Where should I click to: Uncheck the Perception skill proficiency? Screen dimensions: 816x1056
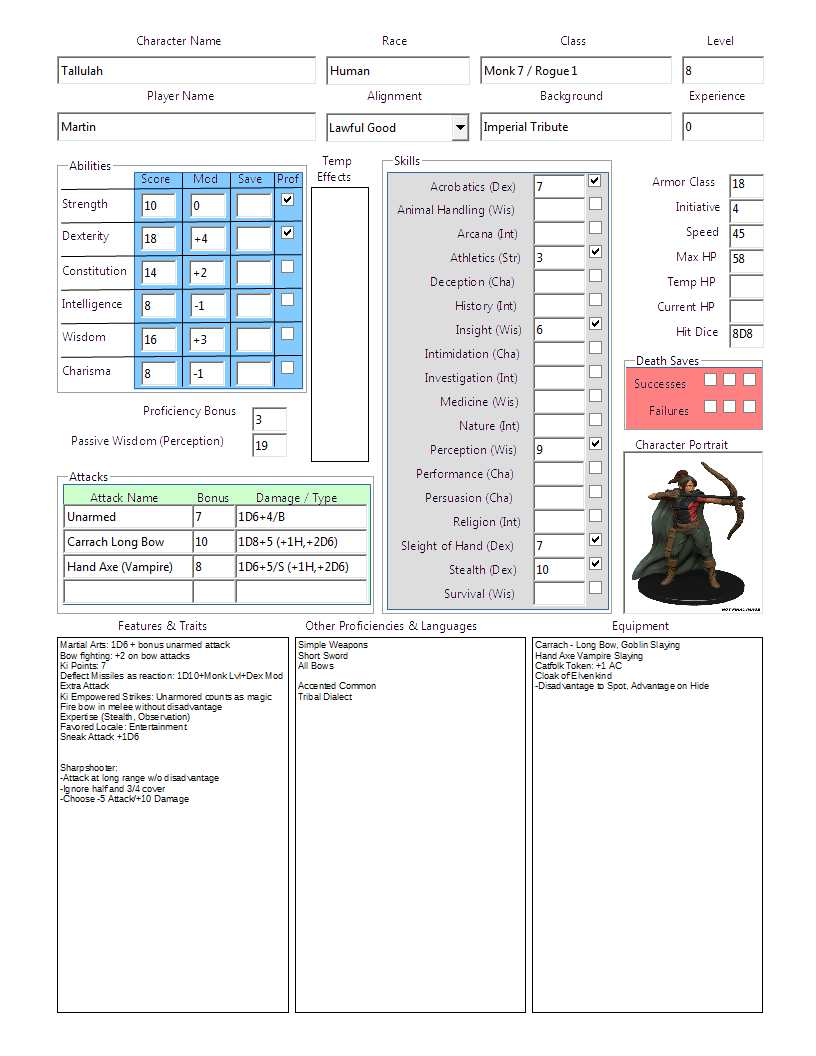[595, 443]
